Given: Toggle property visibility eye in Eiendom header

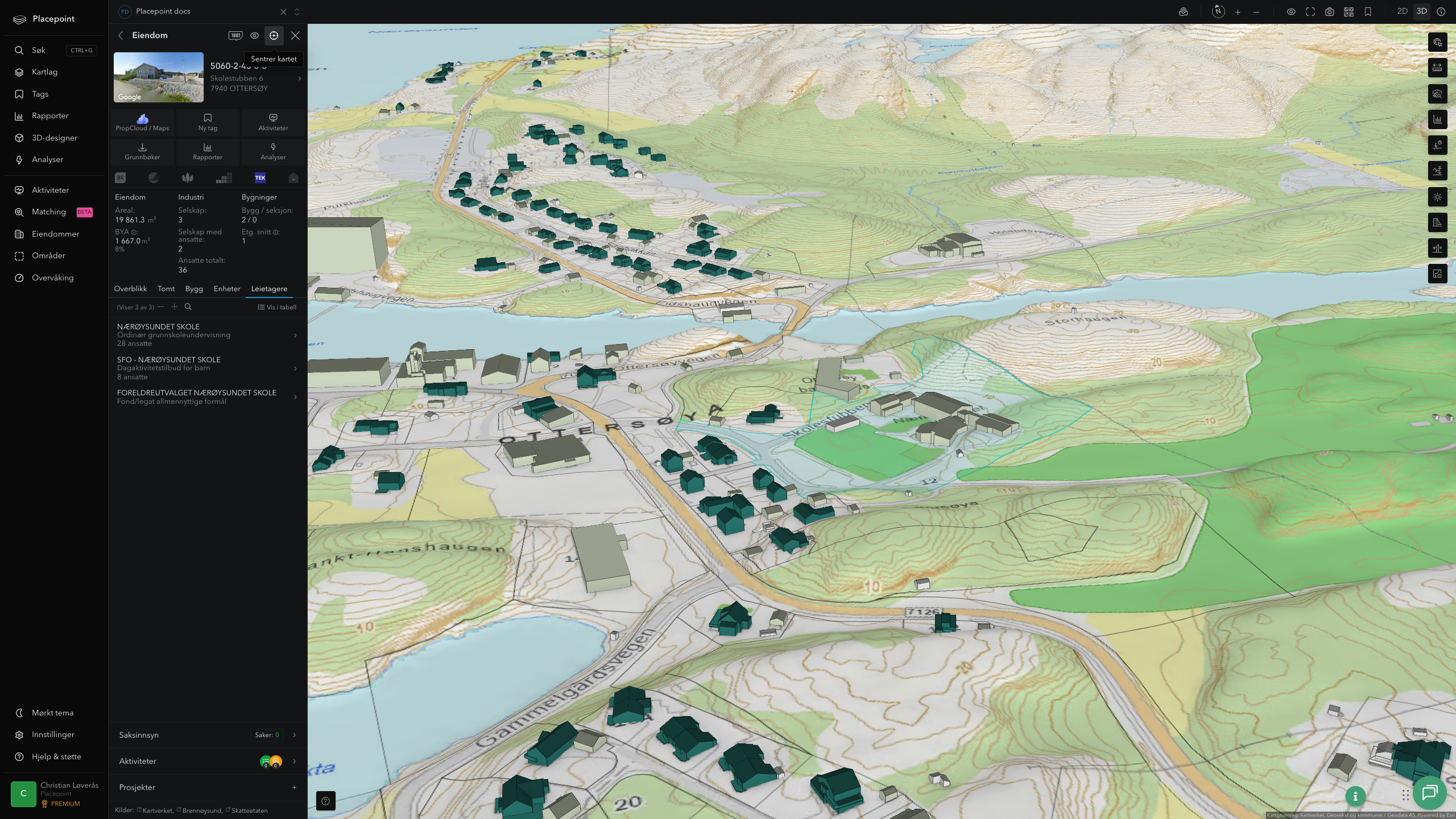Looking at the screenshot, I should point(254,35).
